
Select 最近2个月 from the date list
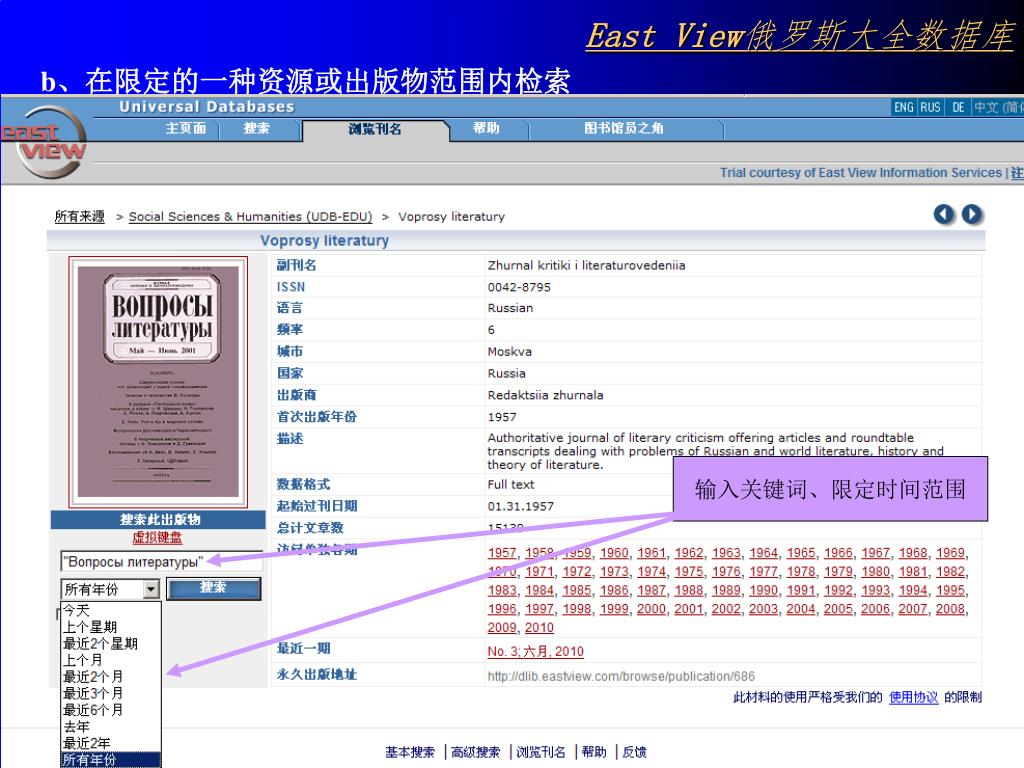point(93,677)
